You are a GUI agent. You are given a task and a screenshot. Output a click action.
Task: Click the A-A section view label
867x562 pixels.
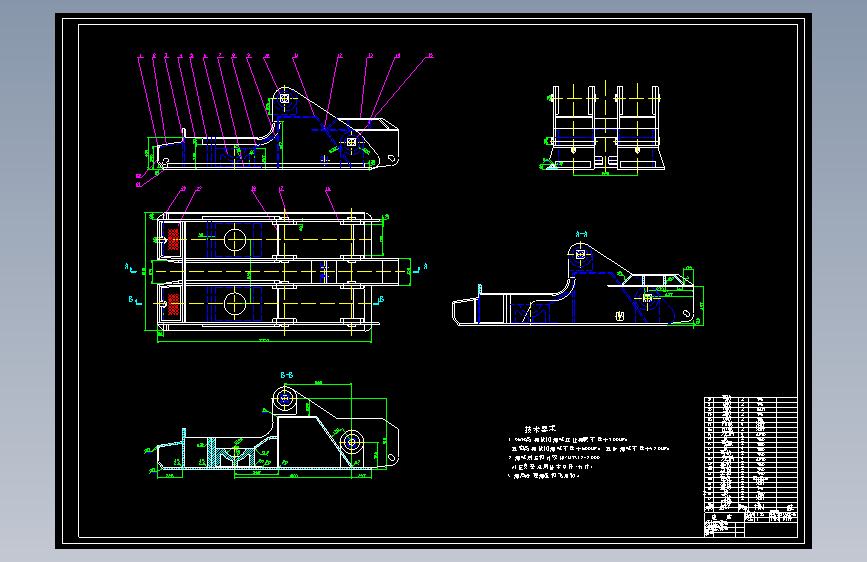pos(581,235)
